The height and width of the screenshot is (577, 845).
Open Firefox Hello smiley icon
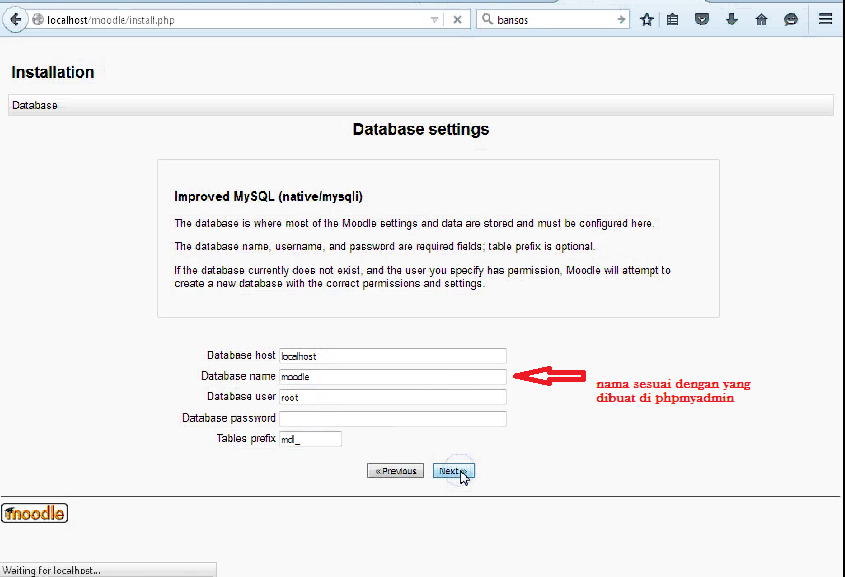[791, 19]
